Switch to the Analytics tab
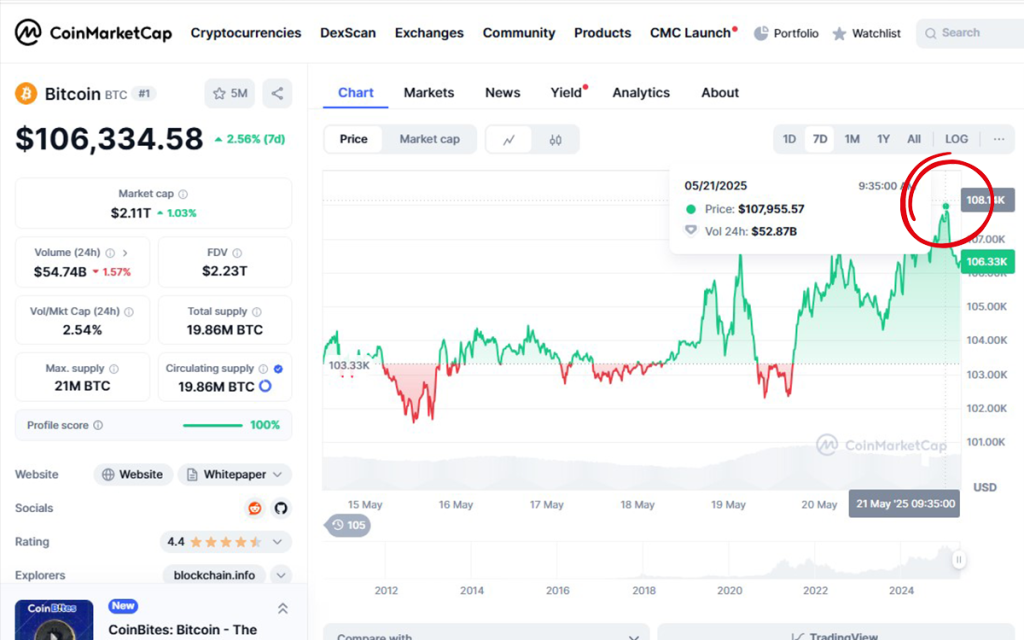The height and width of the screenshot is (640, 1024). tap(641, 93)
